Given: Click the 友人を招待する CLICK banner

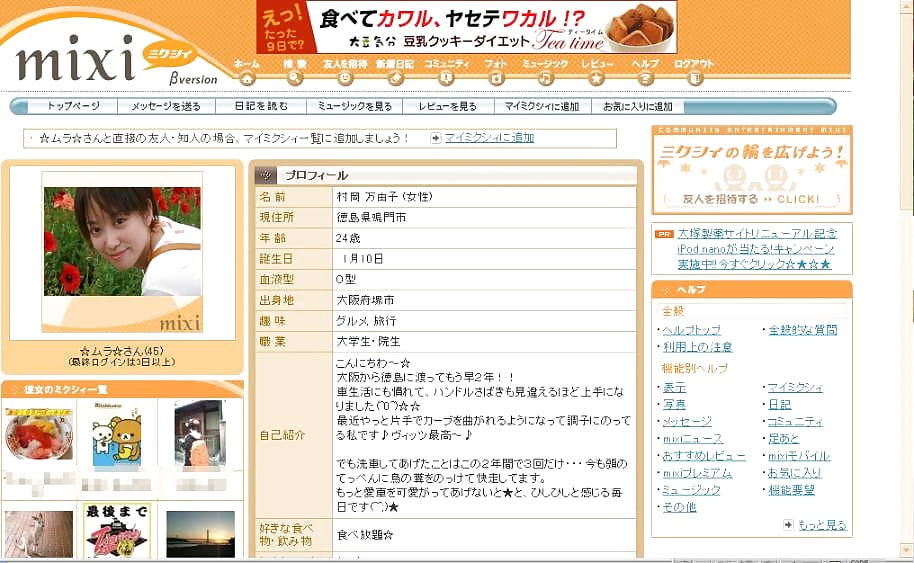Looking at the screenshot, I should [x=752, y=198].
